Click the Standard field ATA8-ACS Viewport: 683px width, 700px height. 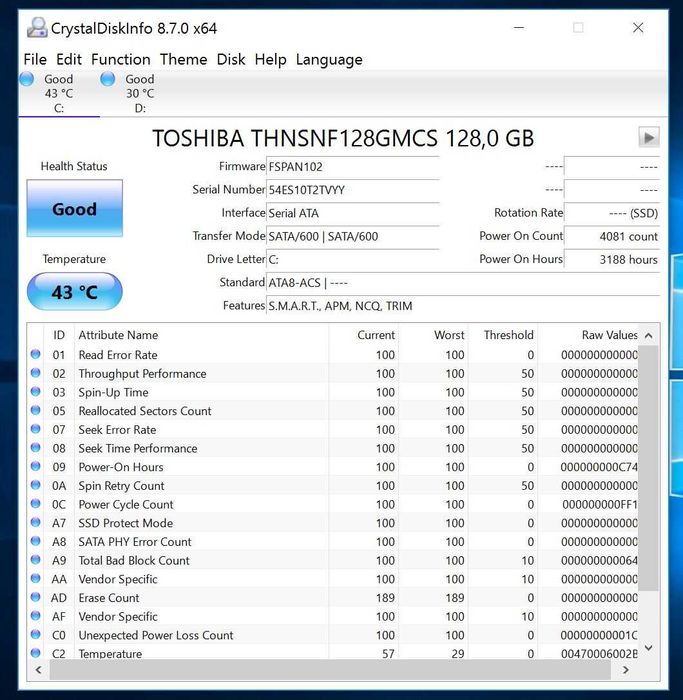pyautogui.click(x=463, y=283)
